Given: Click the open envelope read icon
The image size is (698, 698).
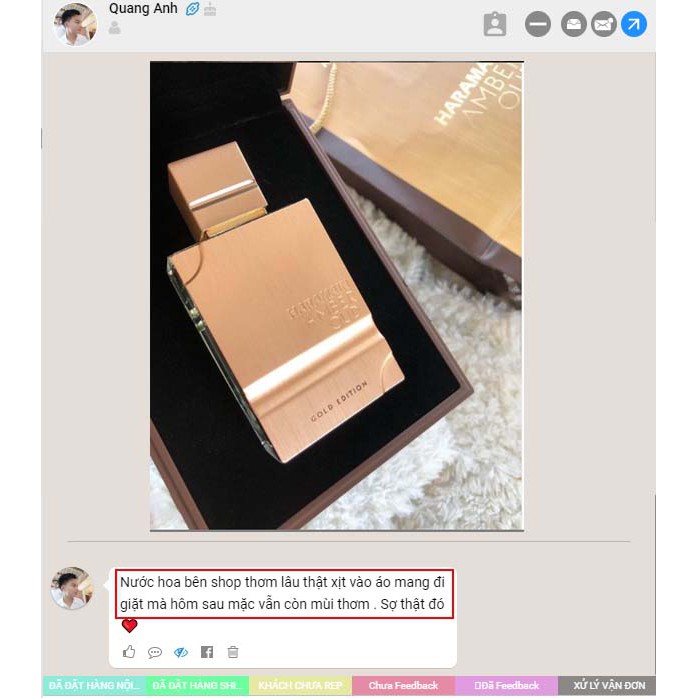Looking at the screenshot, I should 573,24.
